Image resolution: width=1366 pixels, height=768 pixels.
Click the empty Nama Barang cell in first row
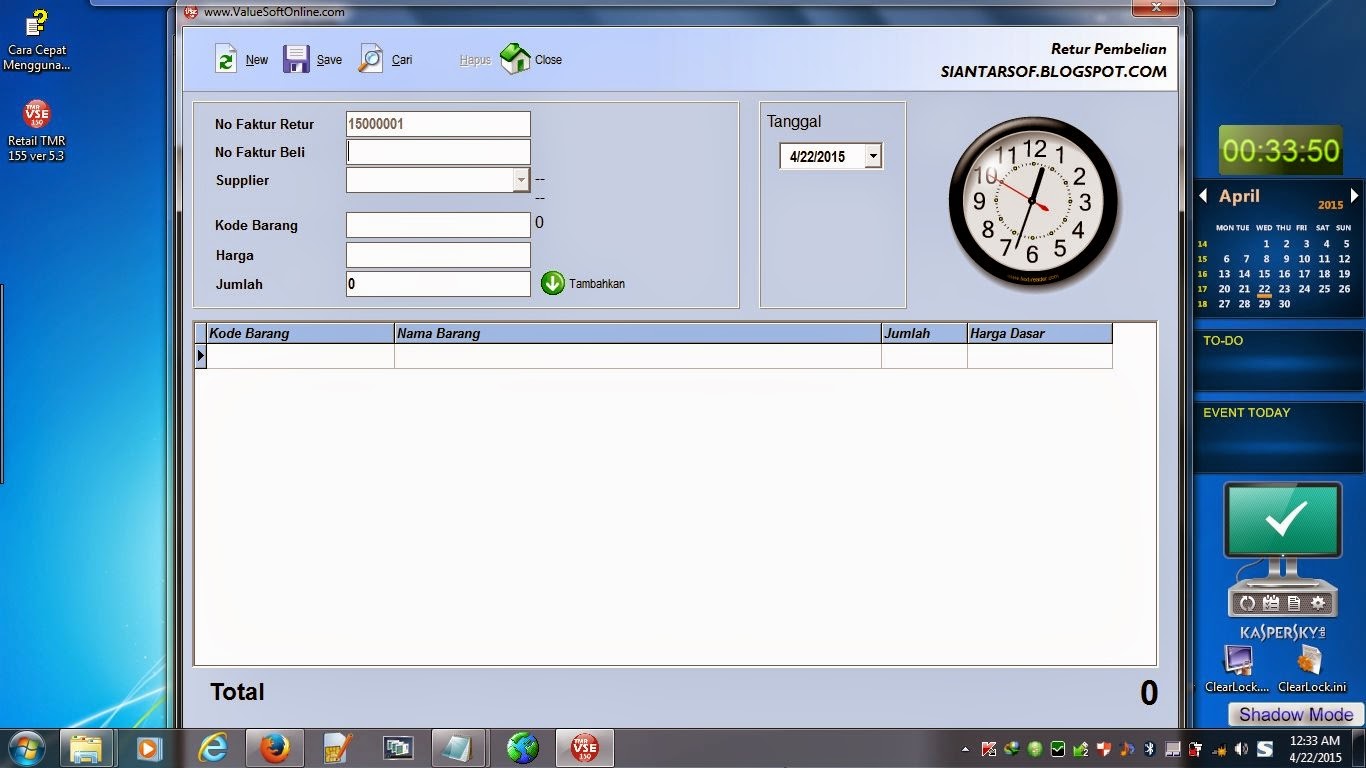click(x=638, y=356)
